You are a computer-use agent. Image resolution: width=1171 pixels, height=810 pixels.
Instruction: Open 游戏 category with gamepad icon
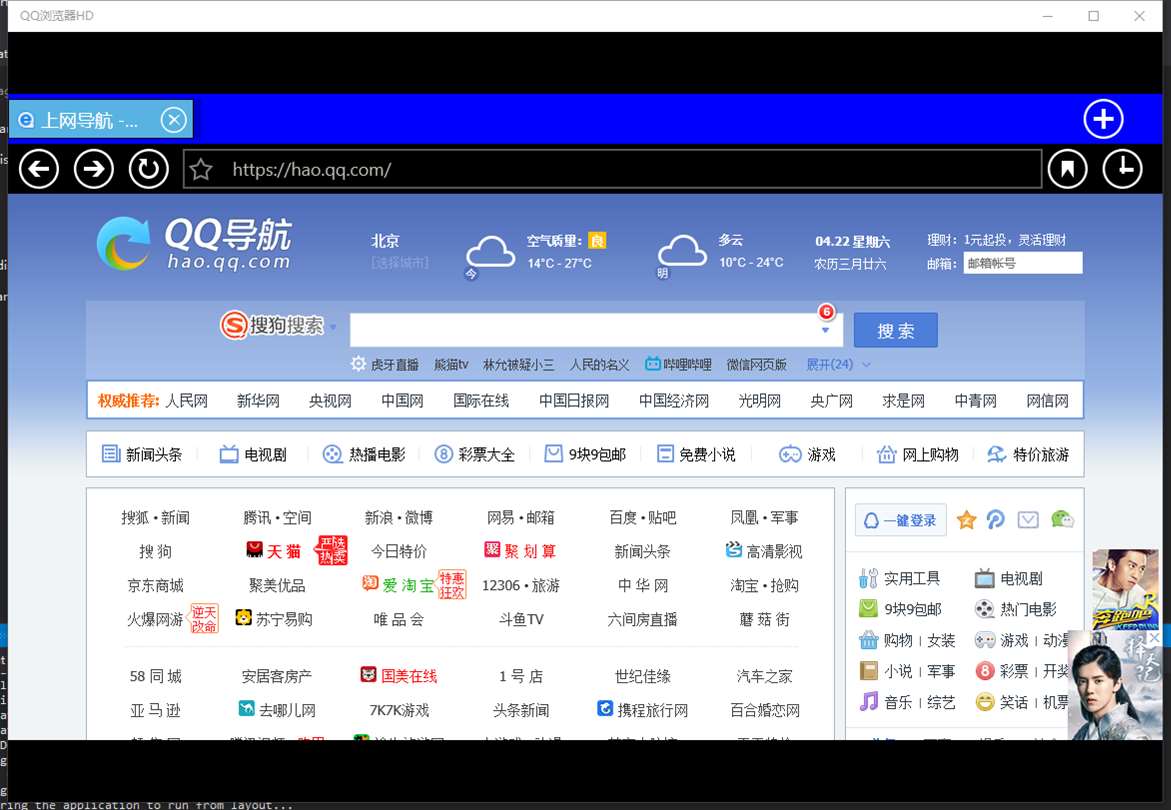click(x=807, y=454)
